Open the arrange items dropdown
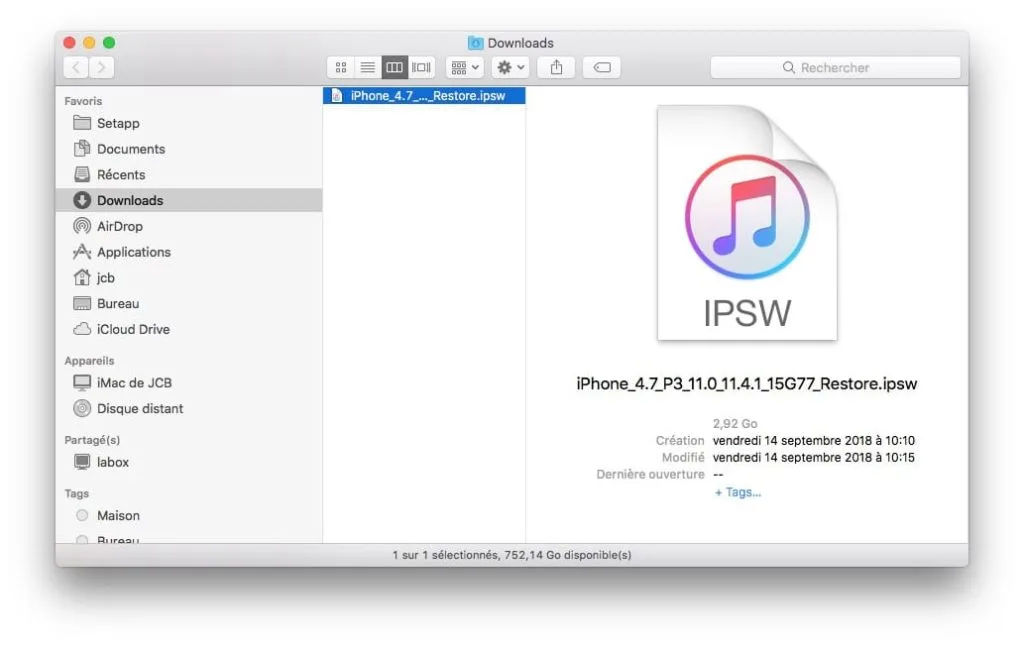The width and height of the screenshot is (1024, 646). (x=465, y=67)
